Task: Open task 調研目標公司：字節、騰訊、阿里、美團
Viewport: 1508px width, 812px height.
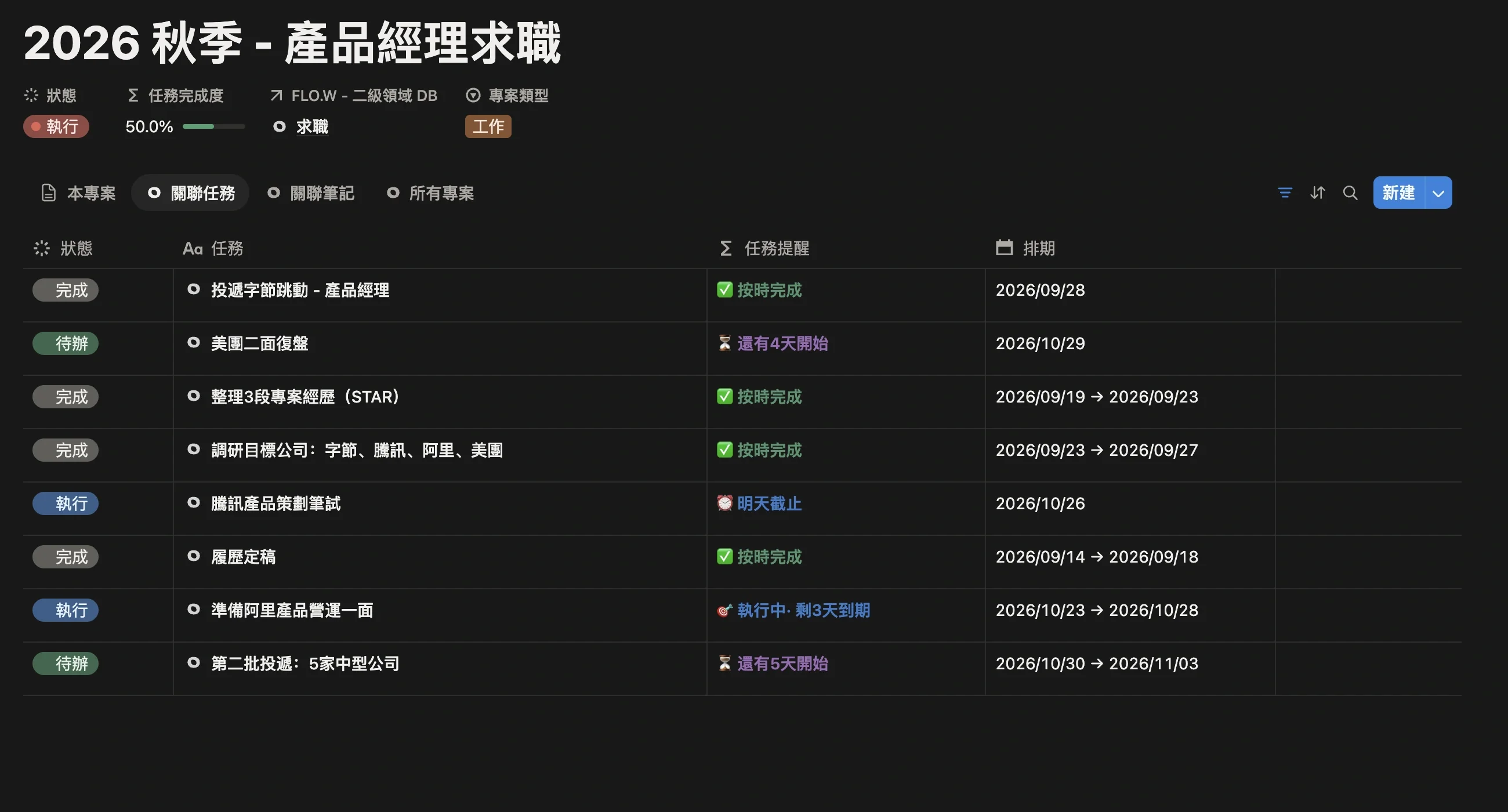Action: 357,450
